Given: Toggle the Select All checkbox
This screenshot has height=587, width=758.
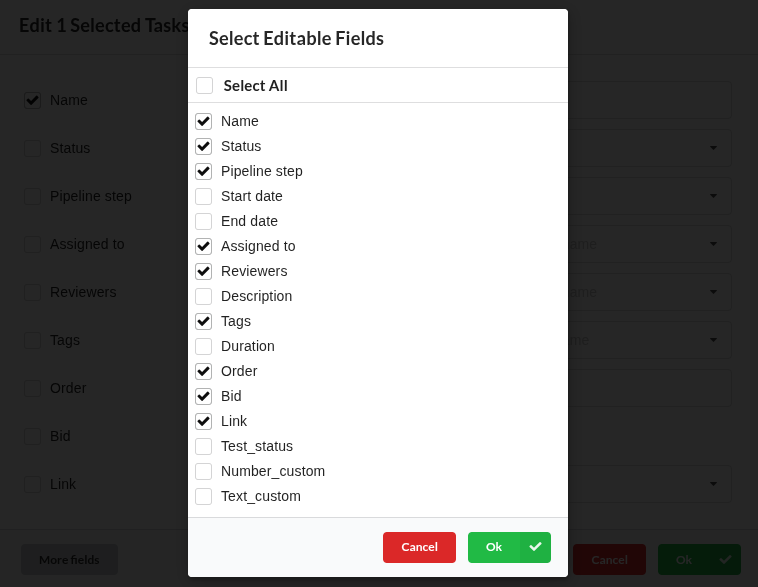Looking at the screenshot, I should click(205, 86).
